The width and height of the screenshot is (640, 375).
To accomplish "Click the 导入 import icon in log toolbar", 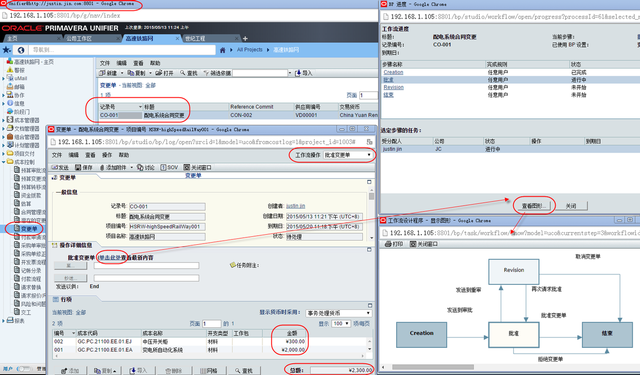I will tap(298, 73).
